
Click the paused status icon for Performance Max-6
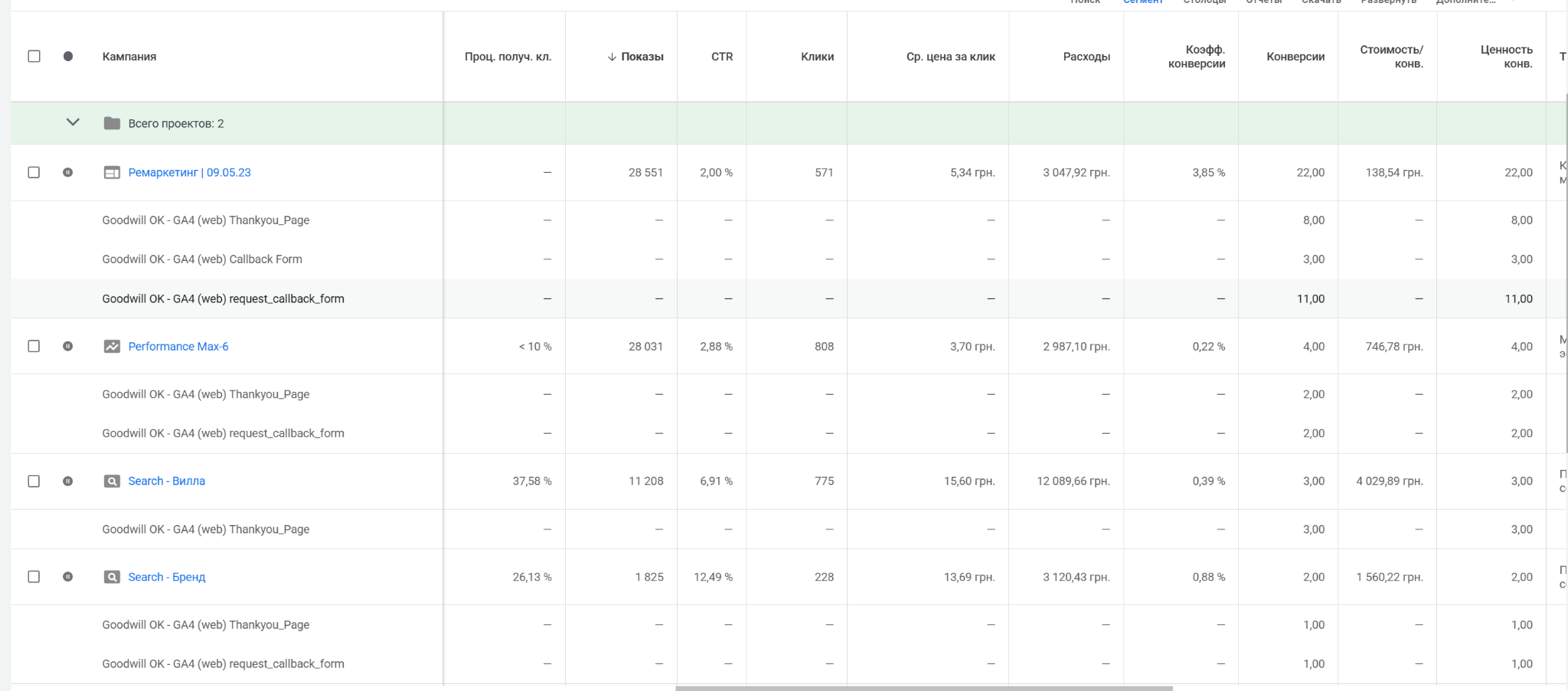pos(68,347)
